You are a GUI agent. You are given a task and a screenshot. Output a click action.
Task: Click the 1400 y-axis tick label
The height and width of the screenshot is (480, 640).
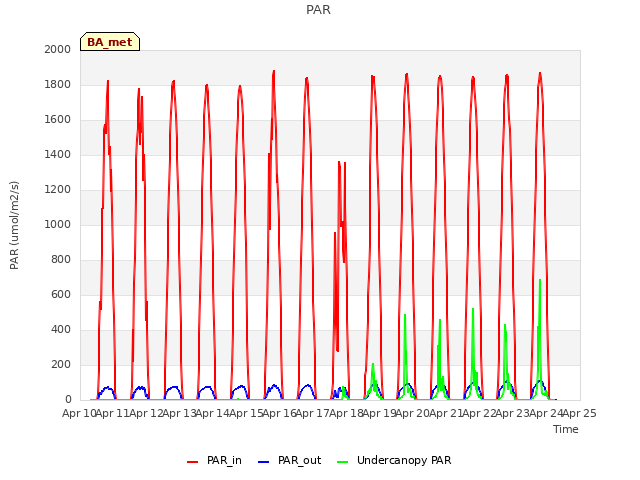[x=58, y=155]
